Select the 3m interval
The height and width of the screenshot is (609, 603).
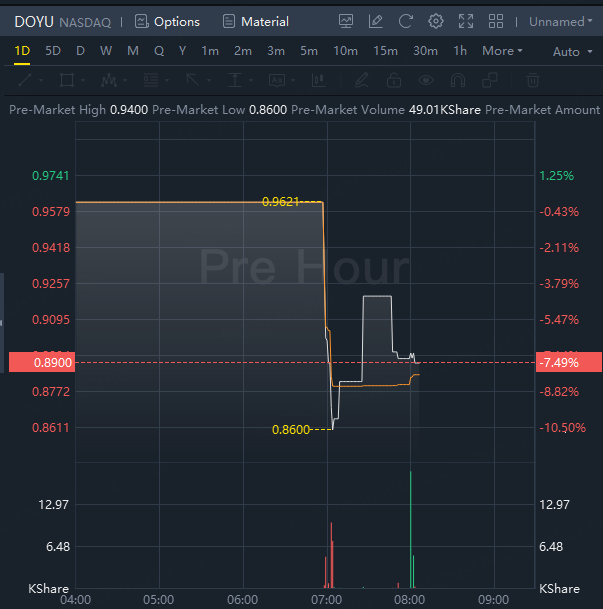tap(276, 51)
